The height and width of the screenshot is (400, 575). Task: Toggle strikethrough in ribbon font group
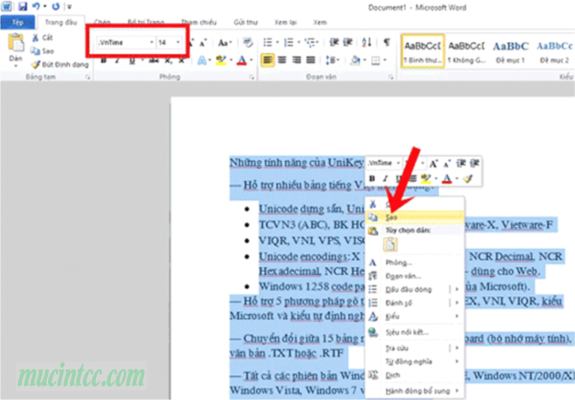pyautogui.click(x=154, y=60)
